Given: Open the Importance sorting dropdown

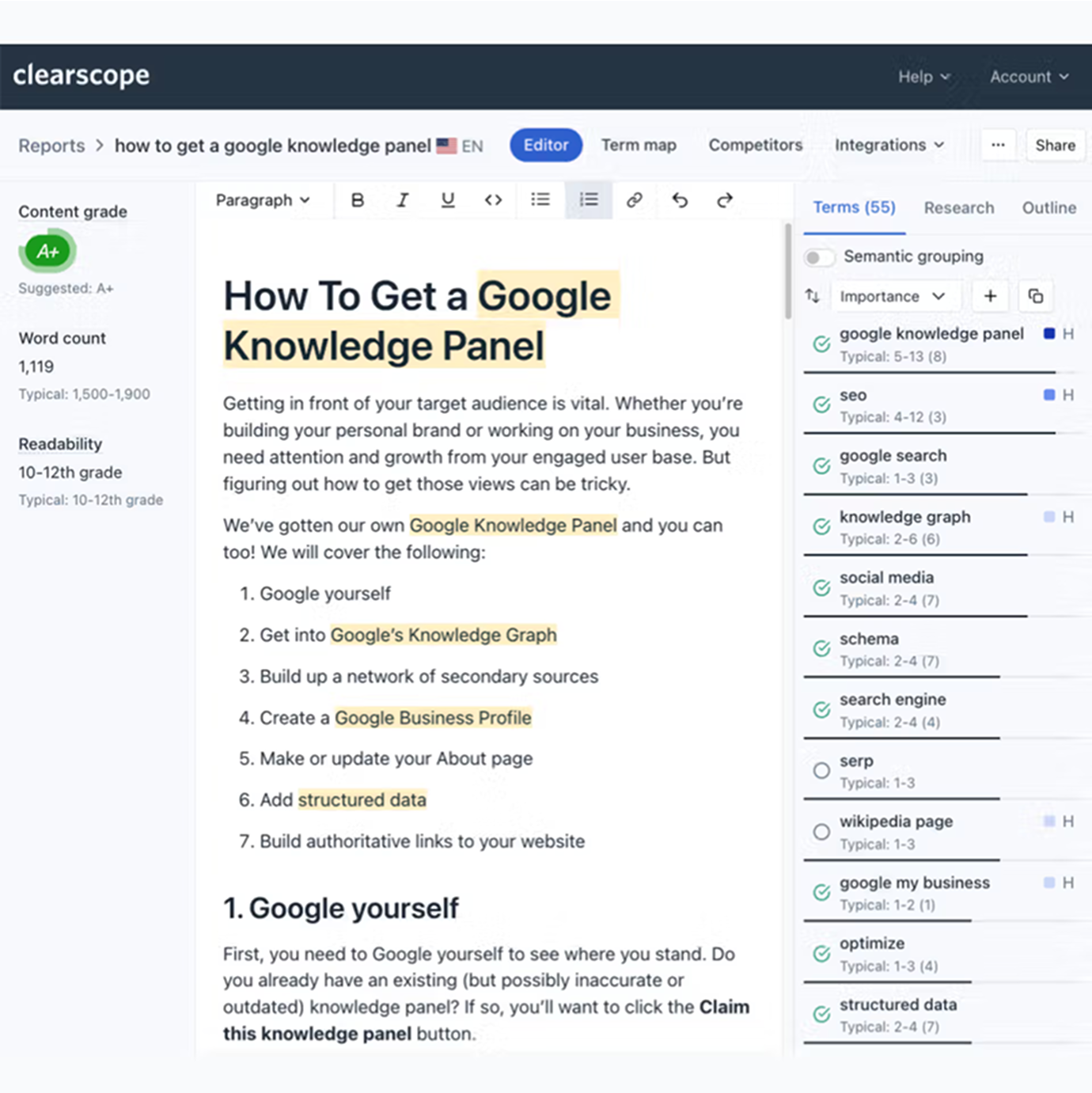Looking at the screenshot, I should 895,296.
